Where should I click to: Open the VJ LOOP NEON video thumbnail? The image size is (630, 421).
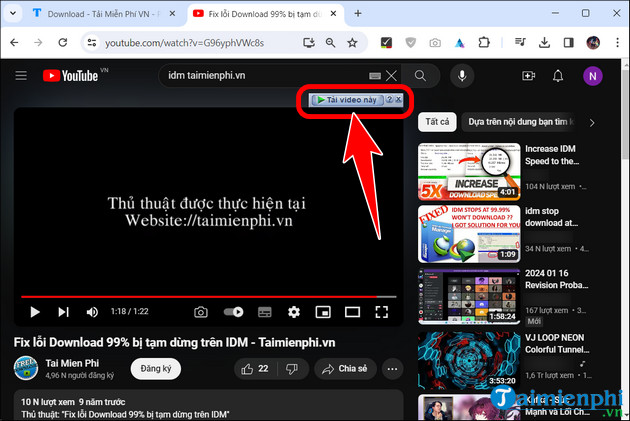[x=469, y=360]
